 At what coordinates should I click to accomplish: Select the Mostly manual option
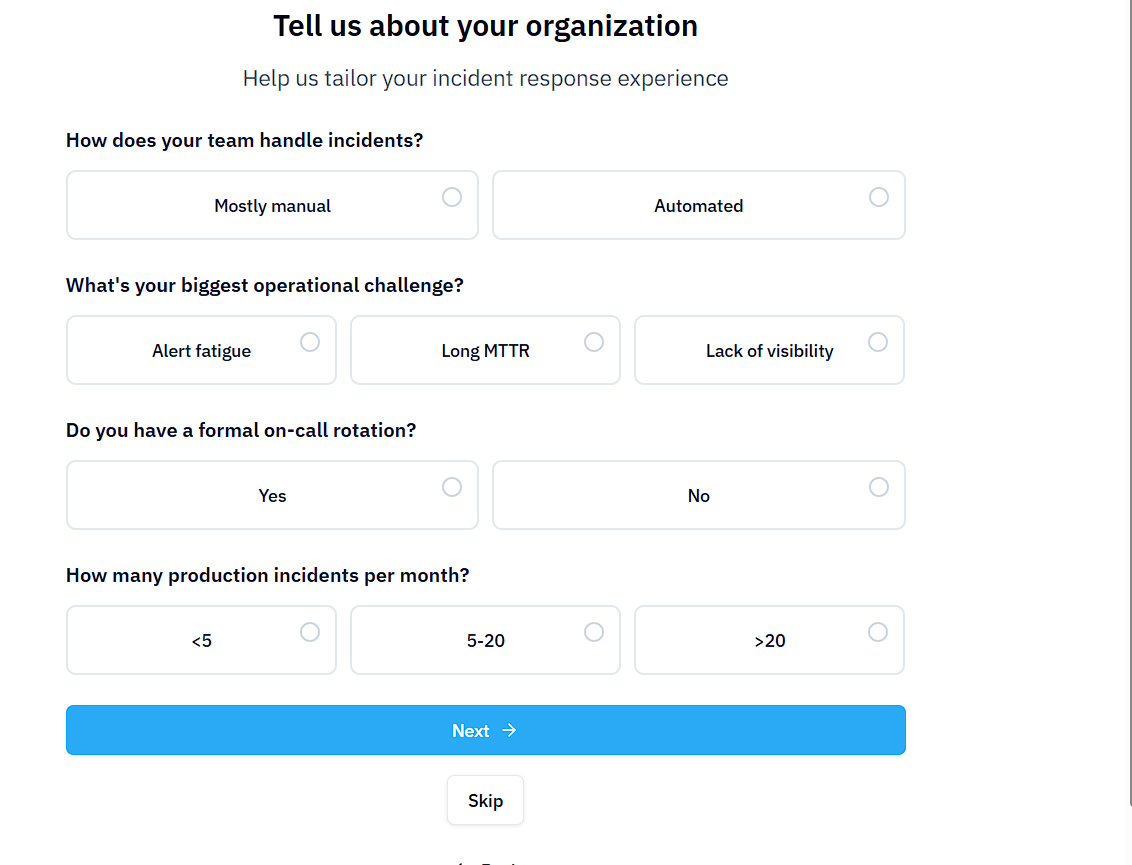click(272, 206)
